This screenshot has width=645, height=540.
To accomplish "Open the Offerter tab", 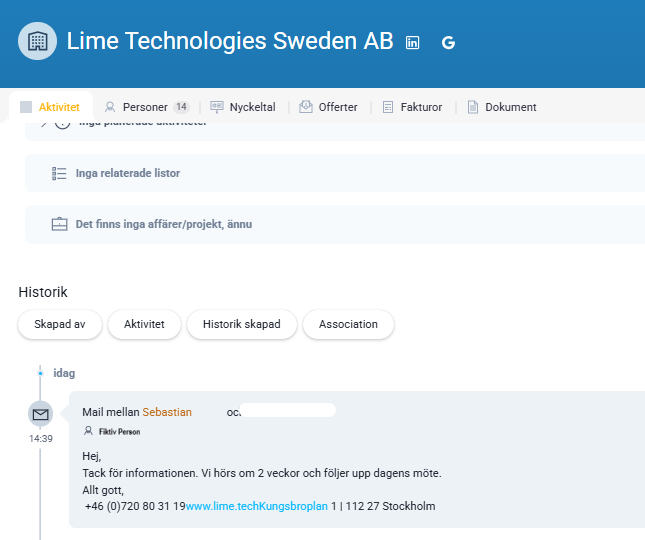I will tap(328, 107).
